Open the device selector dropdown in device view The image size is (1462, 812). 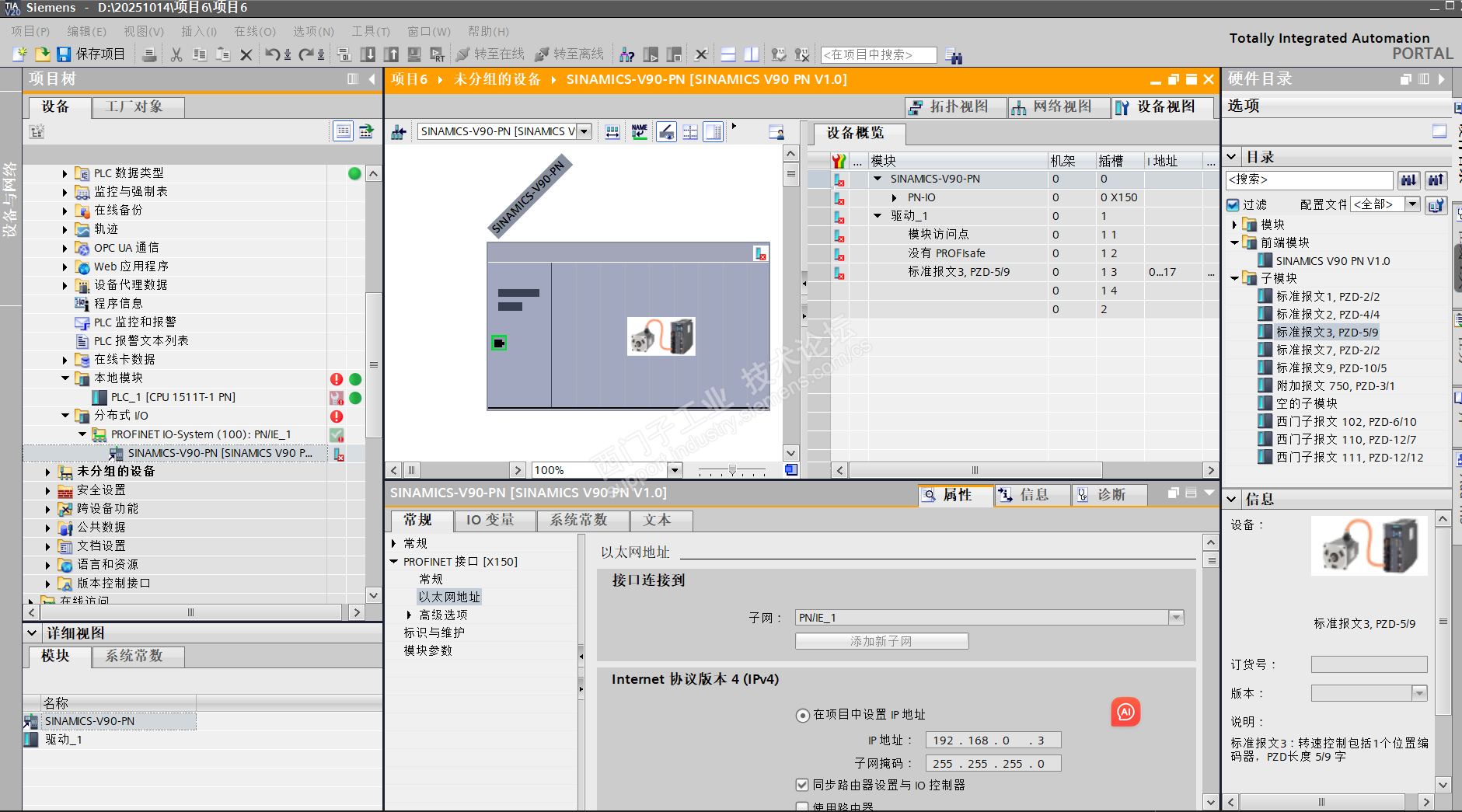coord(584,132)
